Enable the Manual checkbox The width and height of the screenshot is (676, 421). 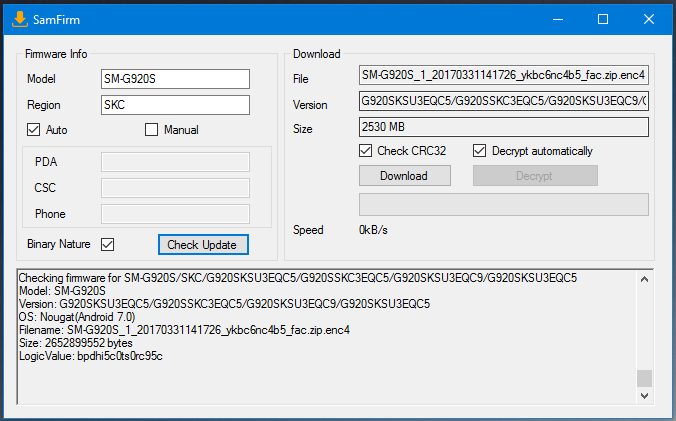coord(152,129)
